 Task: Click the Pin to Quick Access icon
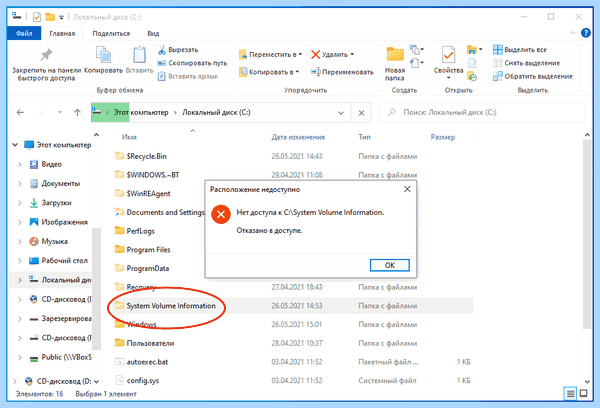tap(46, 55)
